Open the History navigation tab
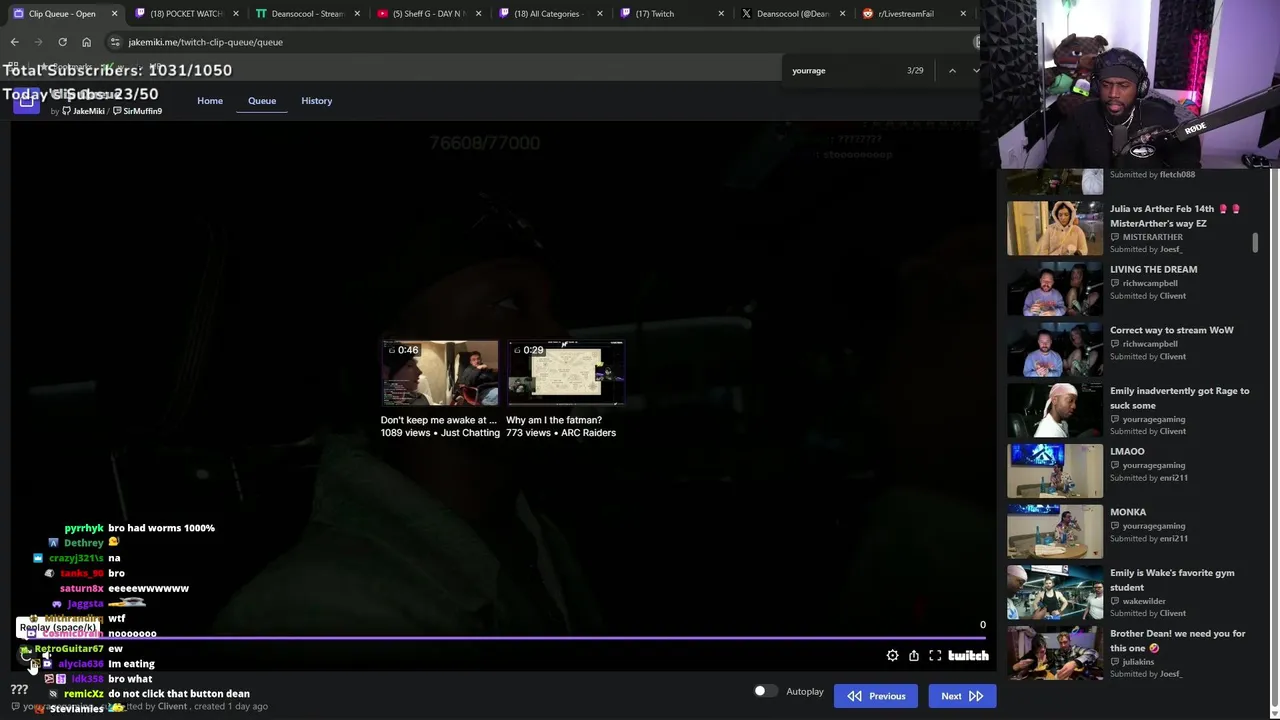The height and width of the screenshot is (720, 1280). pyautogui.click(x=316, y=101)
